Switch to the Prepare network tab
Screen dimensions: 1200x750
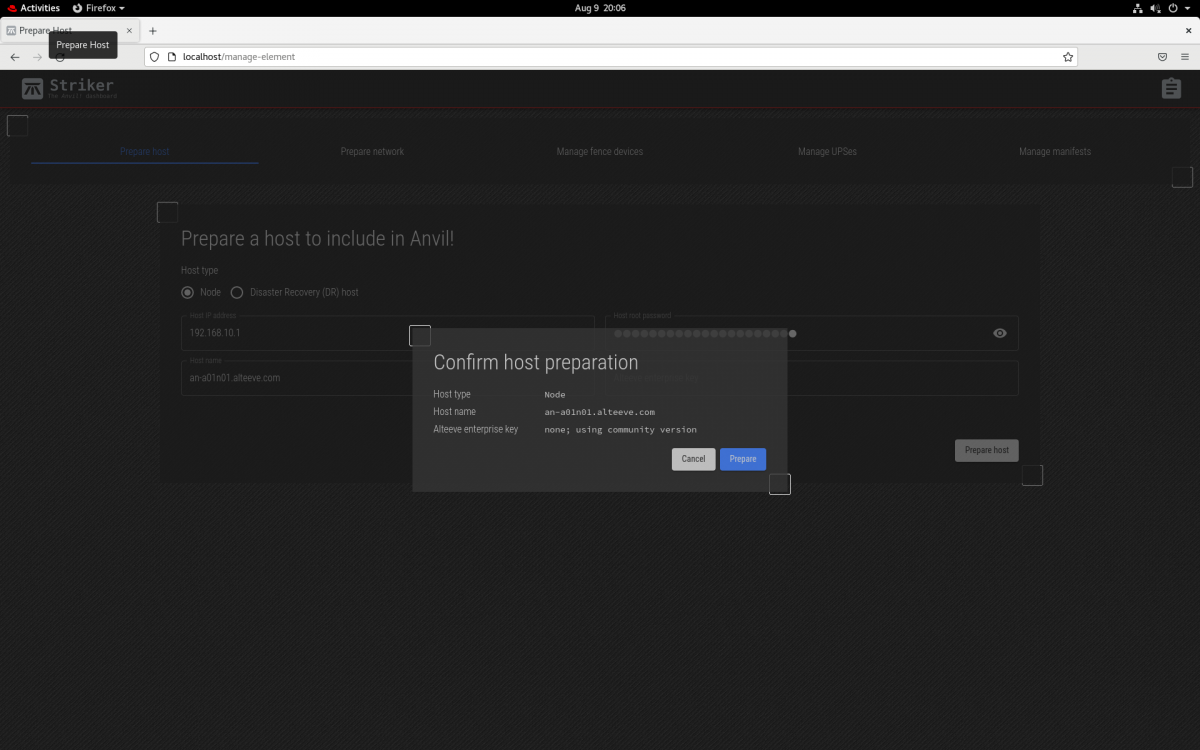[x=372, y=152]
